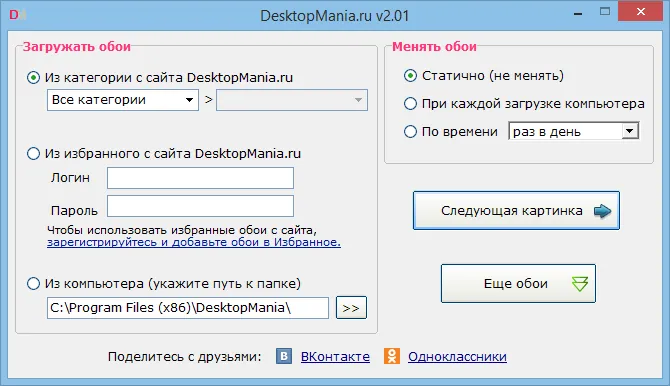670x386 pixels.
Task: Choose 'Статично (не менять)' option
Action: pos(410,76)
